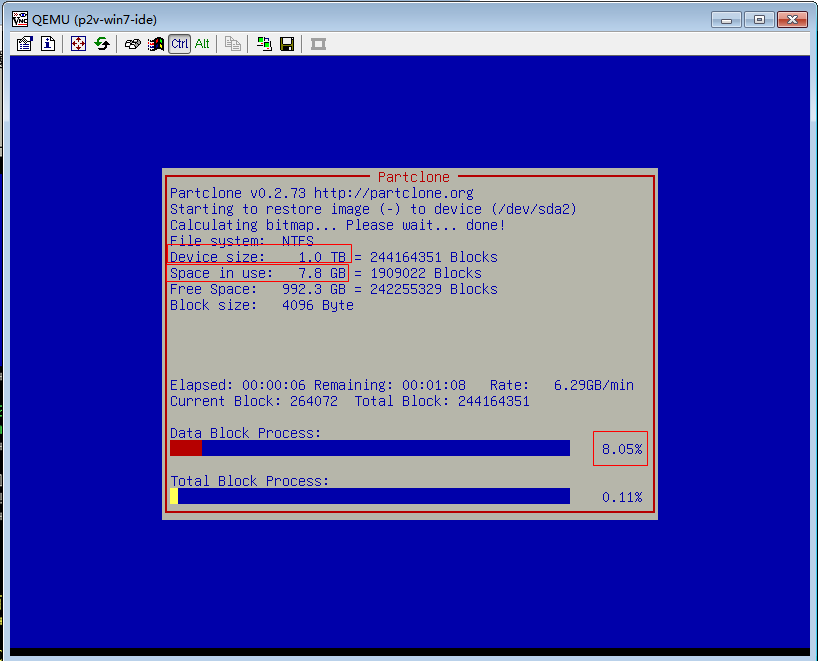Screen dimensions: 818x661
Task: Start a new VNC connection
Action: [x=264, y=44]
